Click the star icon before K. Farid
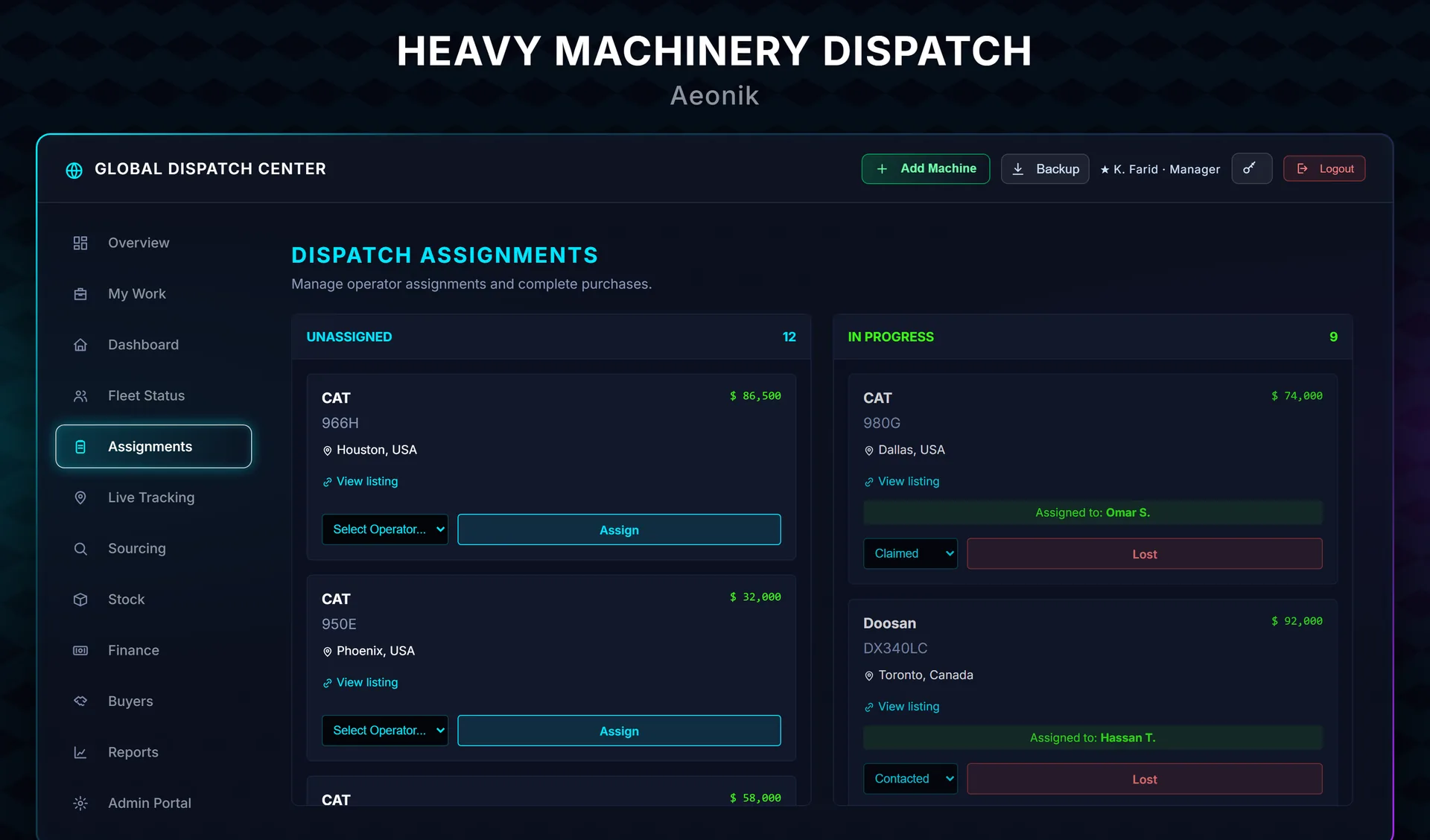Viewport: 1430px width, 840px height. pos(1105,170)
